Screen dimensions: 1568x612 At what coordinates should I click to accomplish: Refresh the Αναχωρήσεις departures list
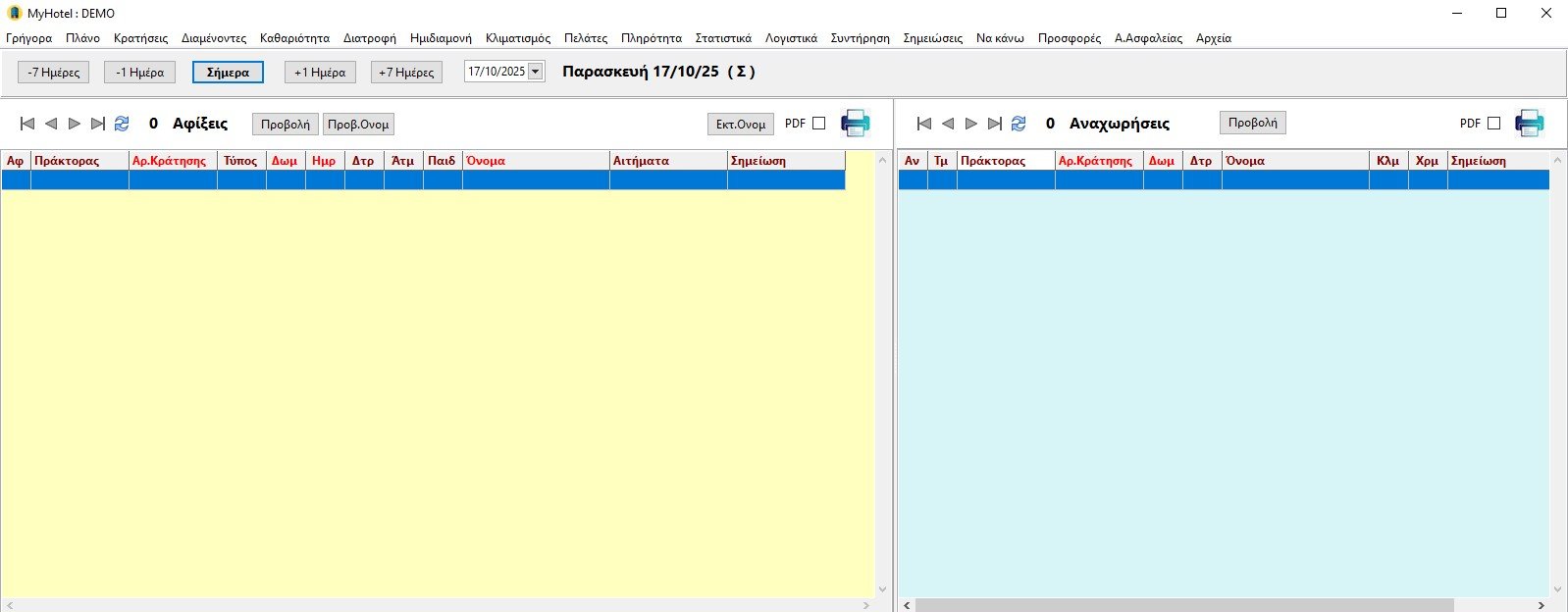[1019, 124]
